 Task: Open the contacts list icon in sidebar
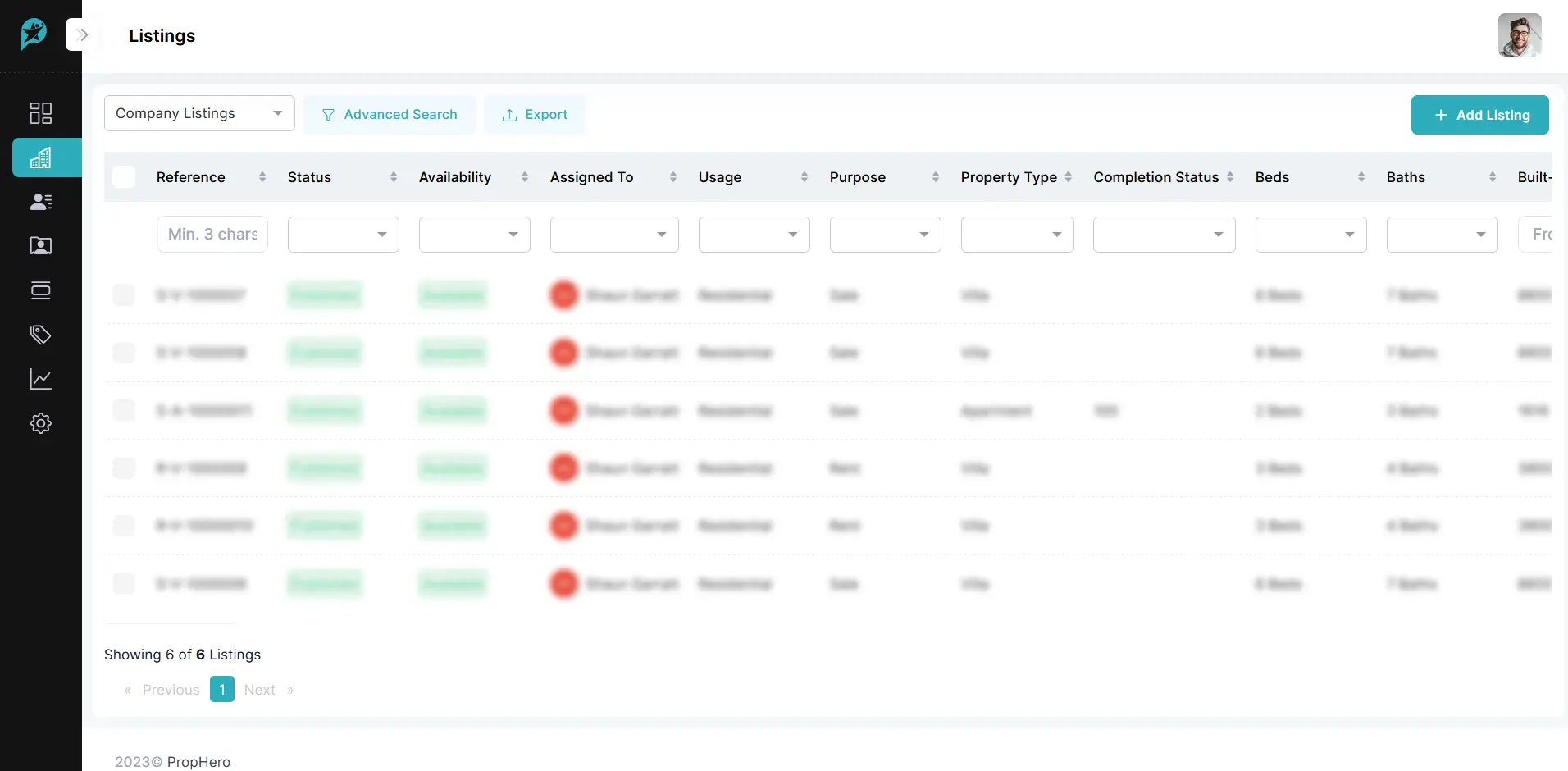pos(40,202)
